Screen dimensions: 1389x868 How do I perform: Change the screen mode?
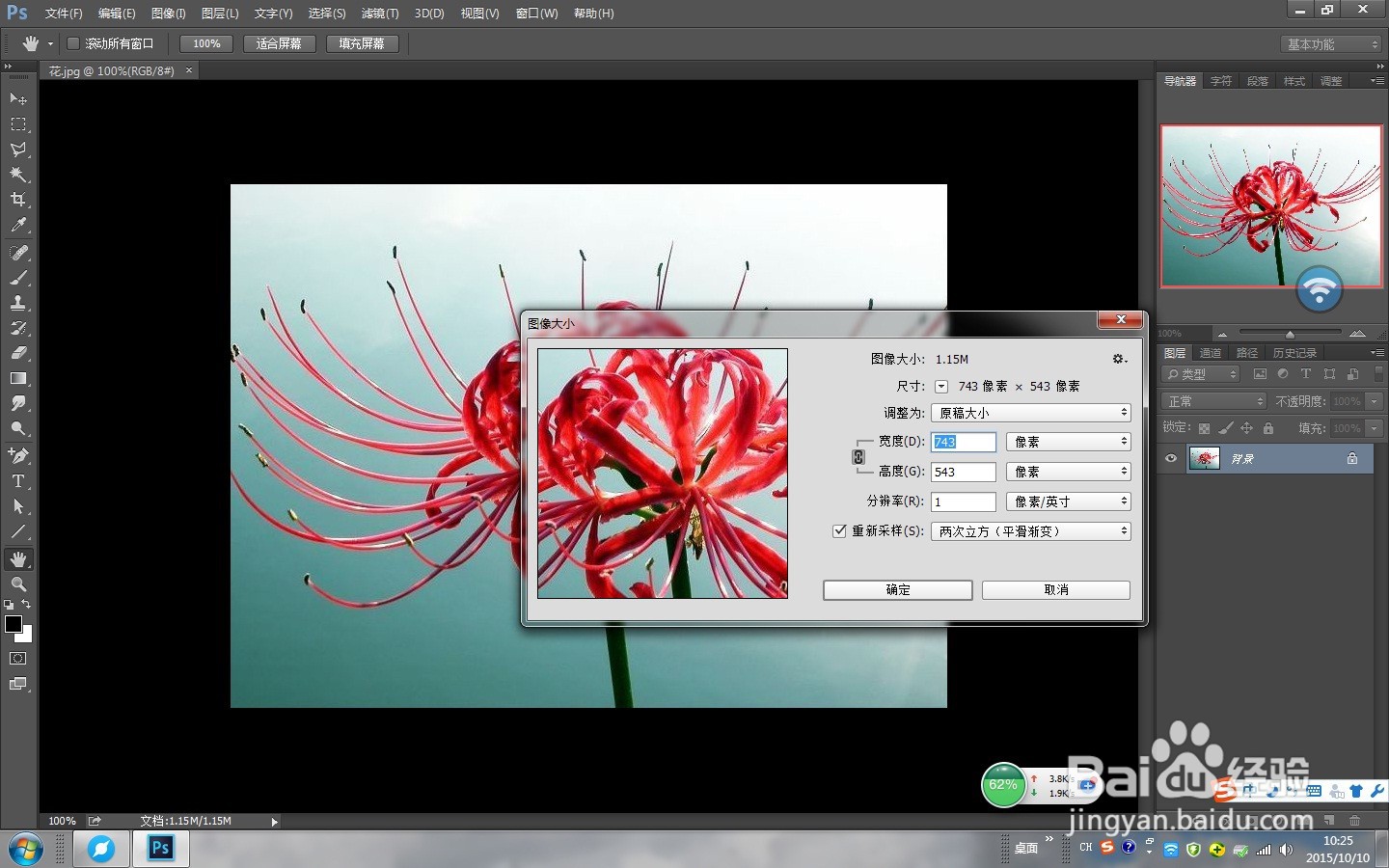point(18,684)
